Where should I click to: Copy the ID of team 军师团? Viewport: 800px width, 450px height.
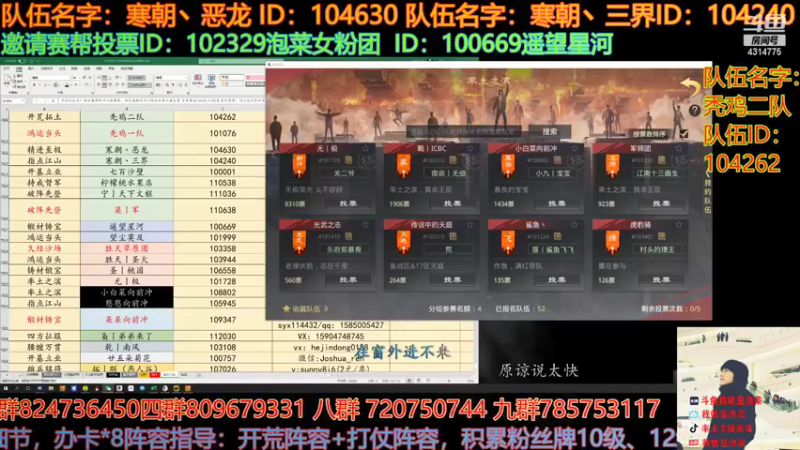[662, 160]
